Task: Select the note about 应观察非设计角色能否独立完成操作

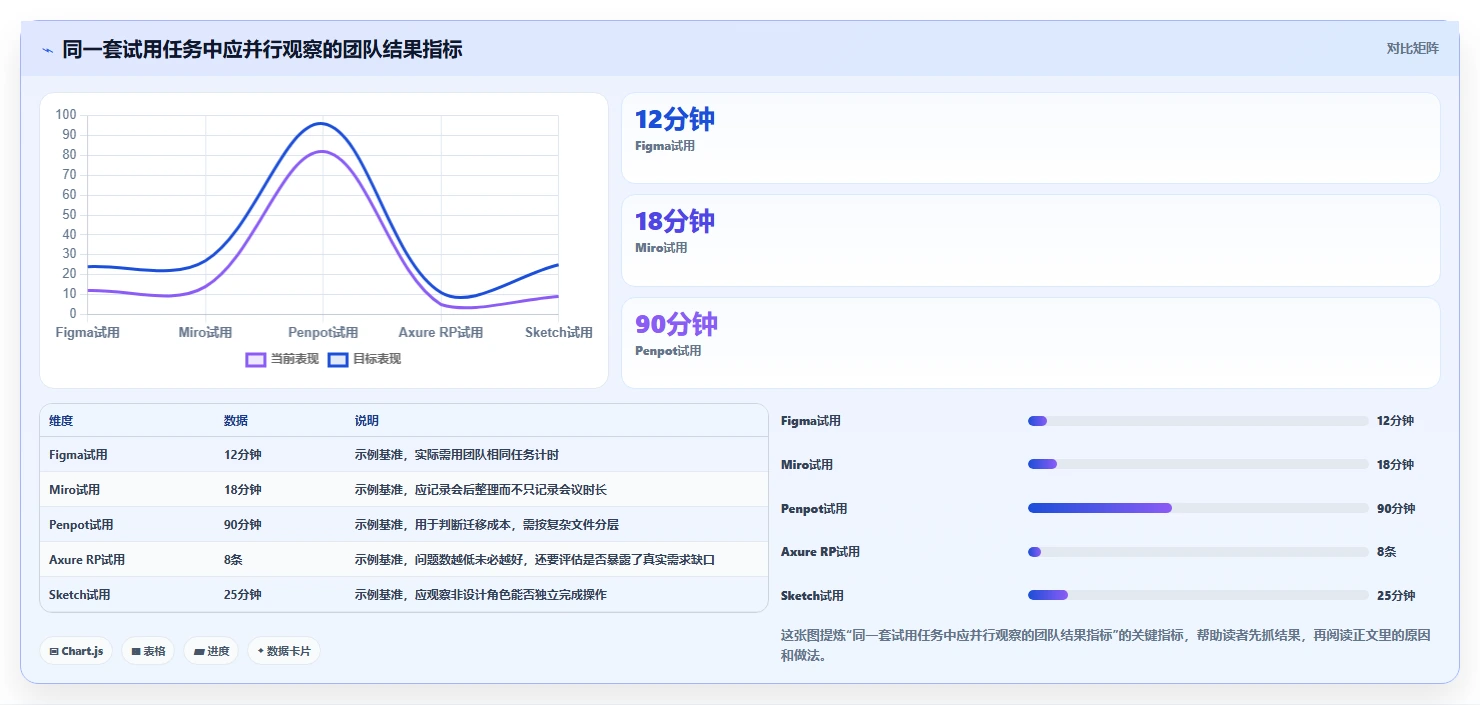Action: tap(480, 595)
